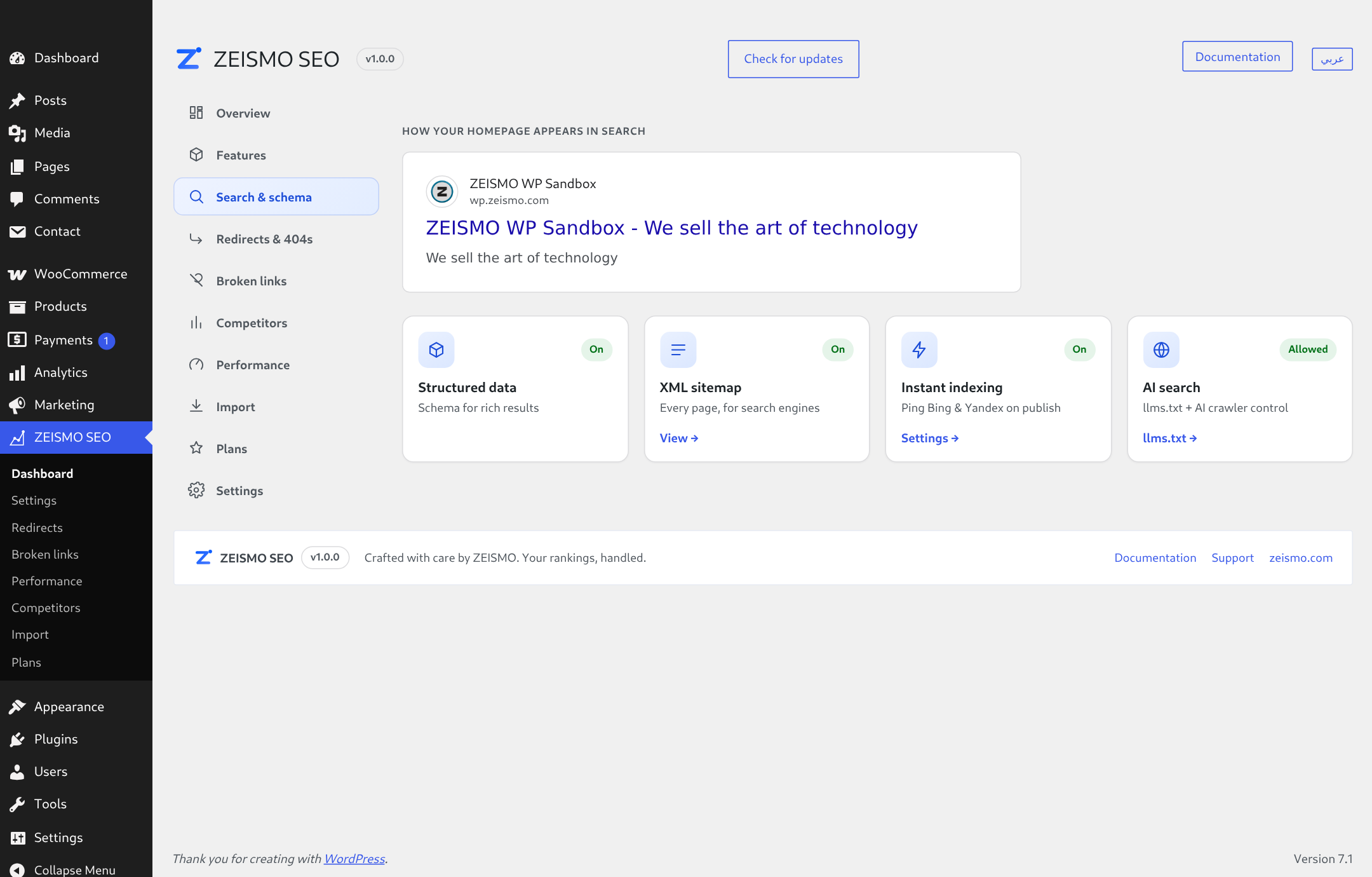The image size is (1372, 877).
Task: Click the Posts pin icon
Action: (17, 100)
